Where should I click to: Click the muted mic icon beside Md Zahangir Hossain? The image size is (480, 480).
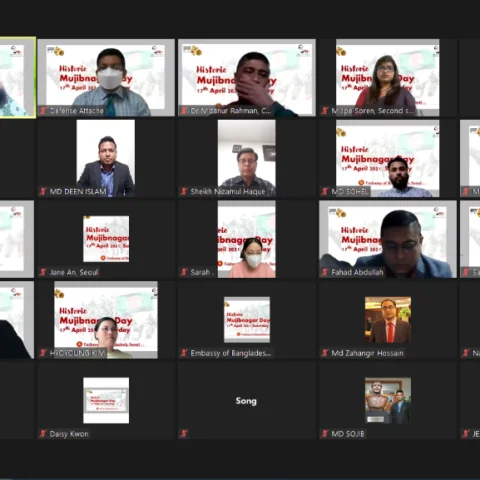coord(325,353)
